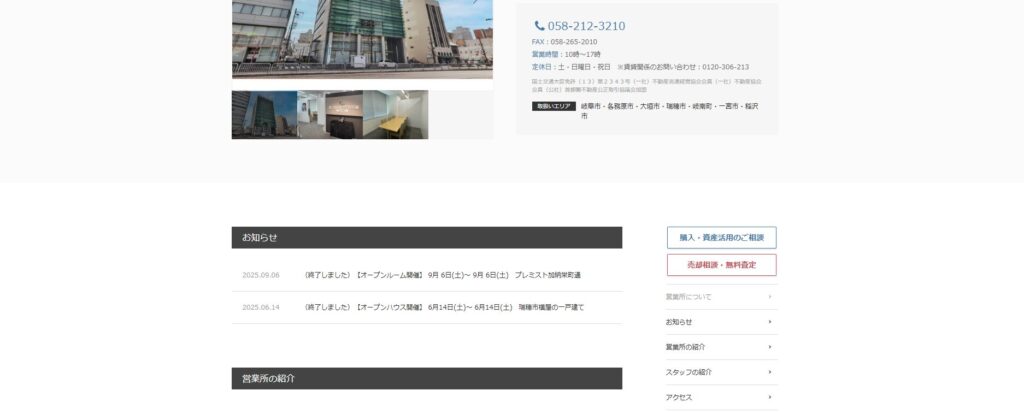Open the 2025.09.06 オープンルーム開催 news item
This screenshot has height=414, width=1024.
point(442,275)
